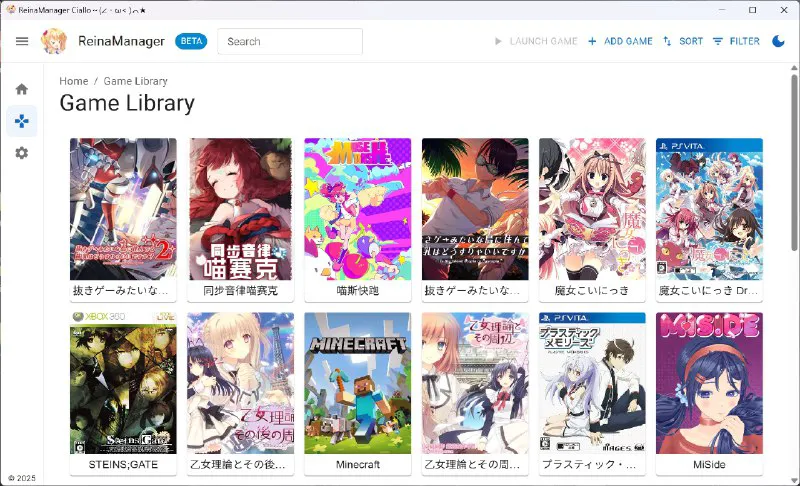Click the scrollbar down arrow

[x=794, y=480]
